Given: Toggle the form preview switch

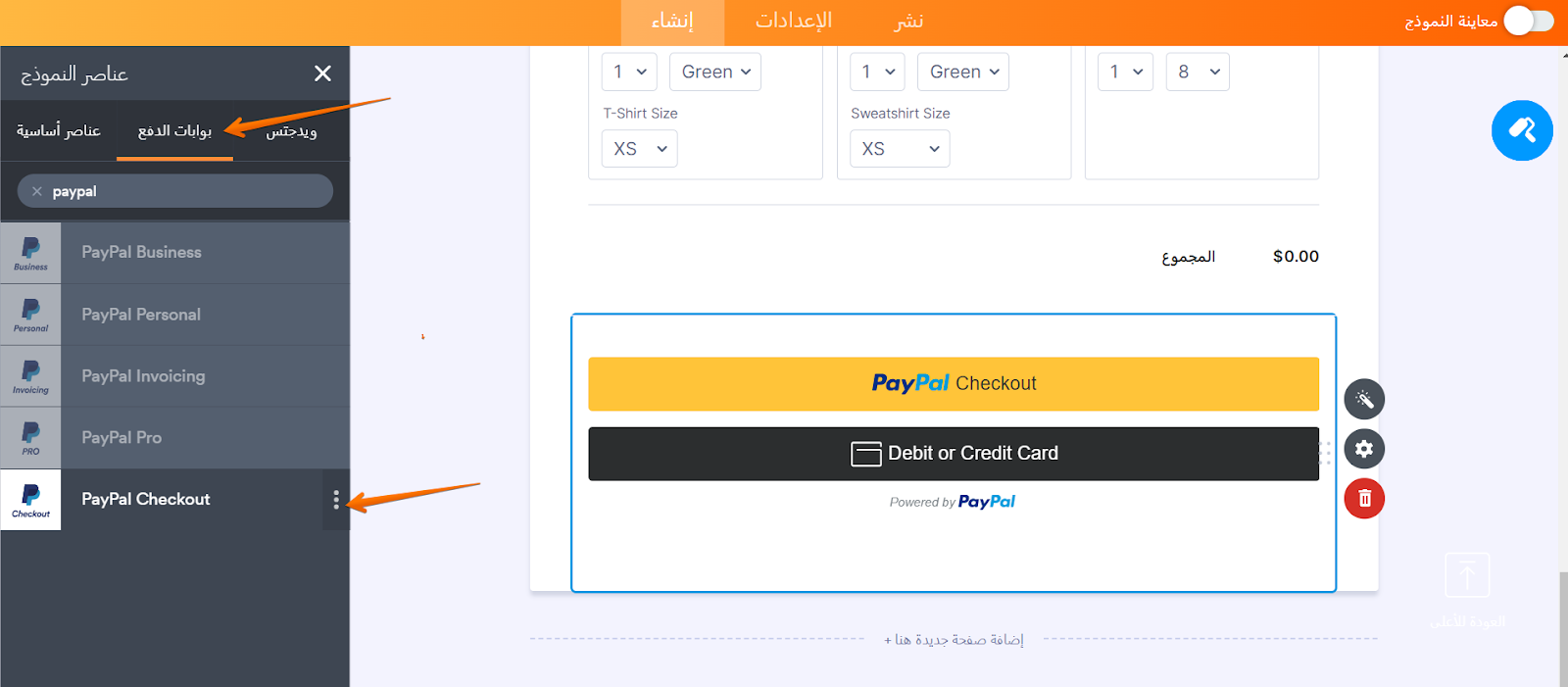Looking at the screenshot, I should 1529,21.
